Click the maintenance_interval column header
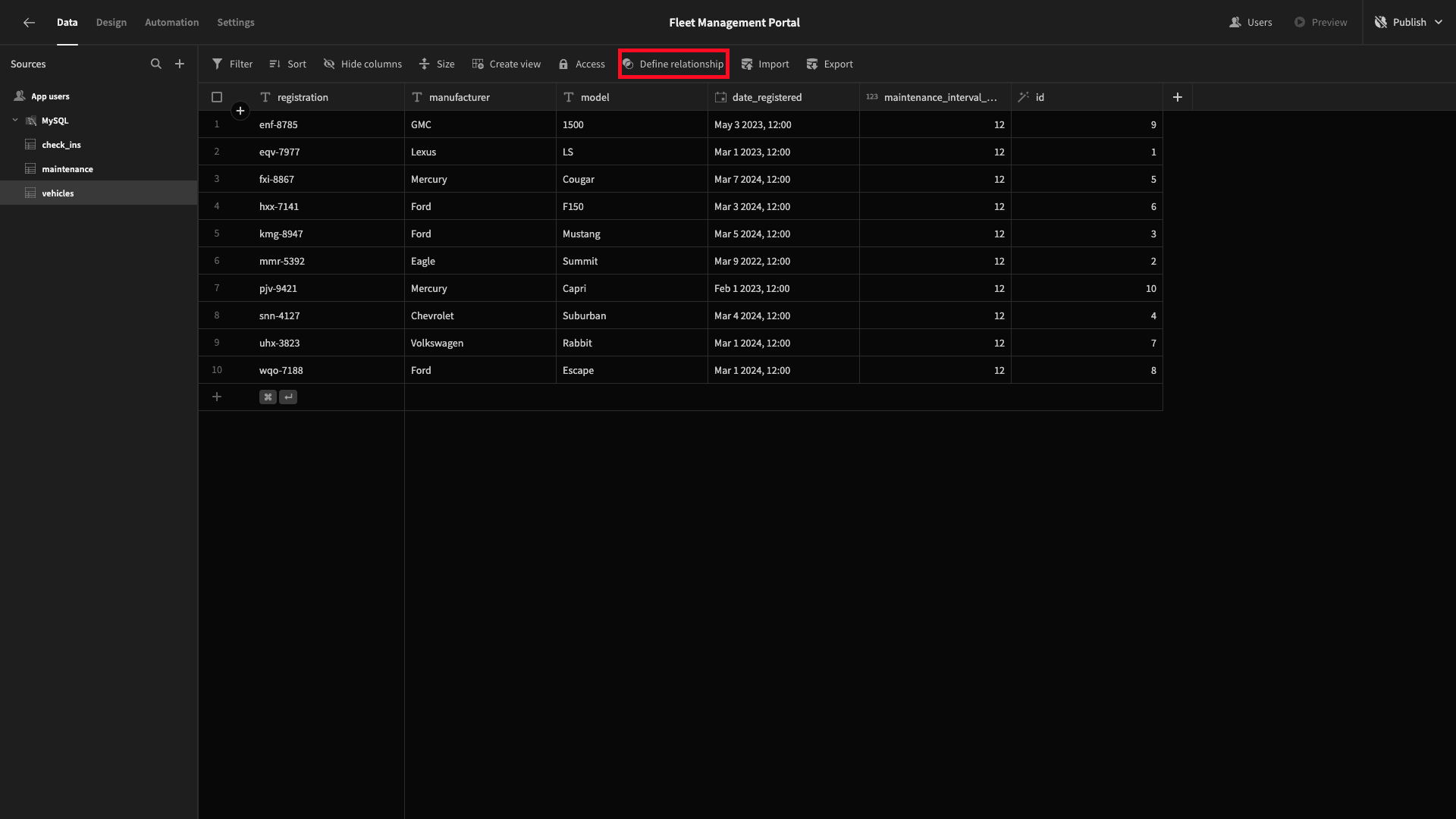 [x=935, y=97]
